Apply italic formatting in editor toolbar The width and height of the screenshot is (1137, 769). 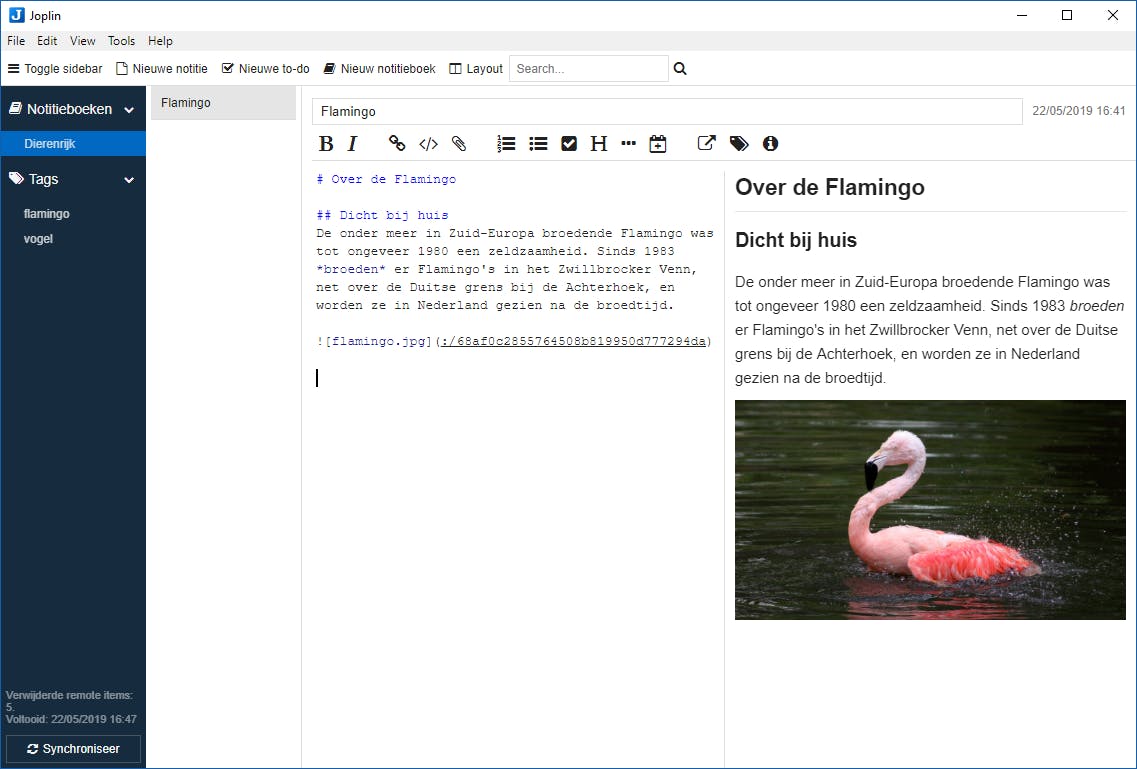click(x=352, y=144)
